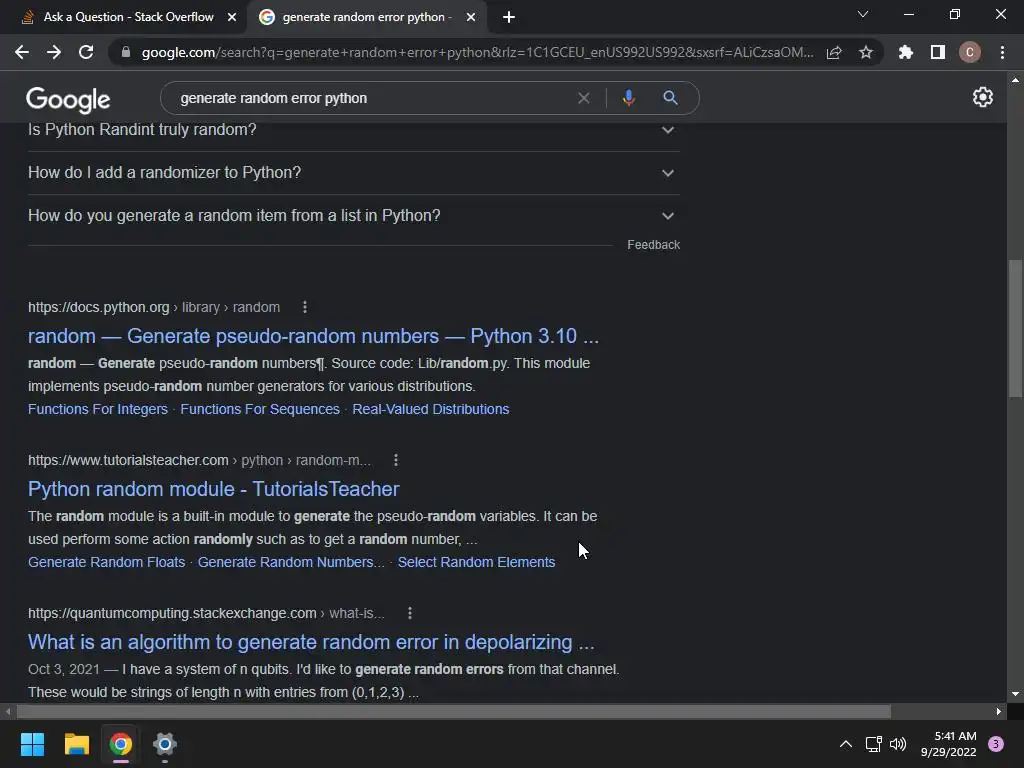This screenshot has width=1024, height=768.
Task: Share this page from the address bar
Action: 834,52
